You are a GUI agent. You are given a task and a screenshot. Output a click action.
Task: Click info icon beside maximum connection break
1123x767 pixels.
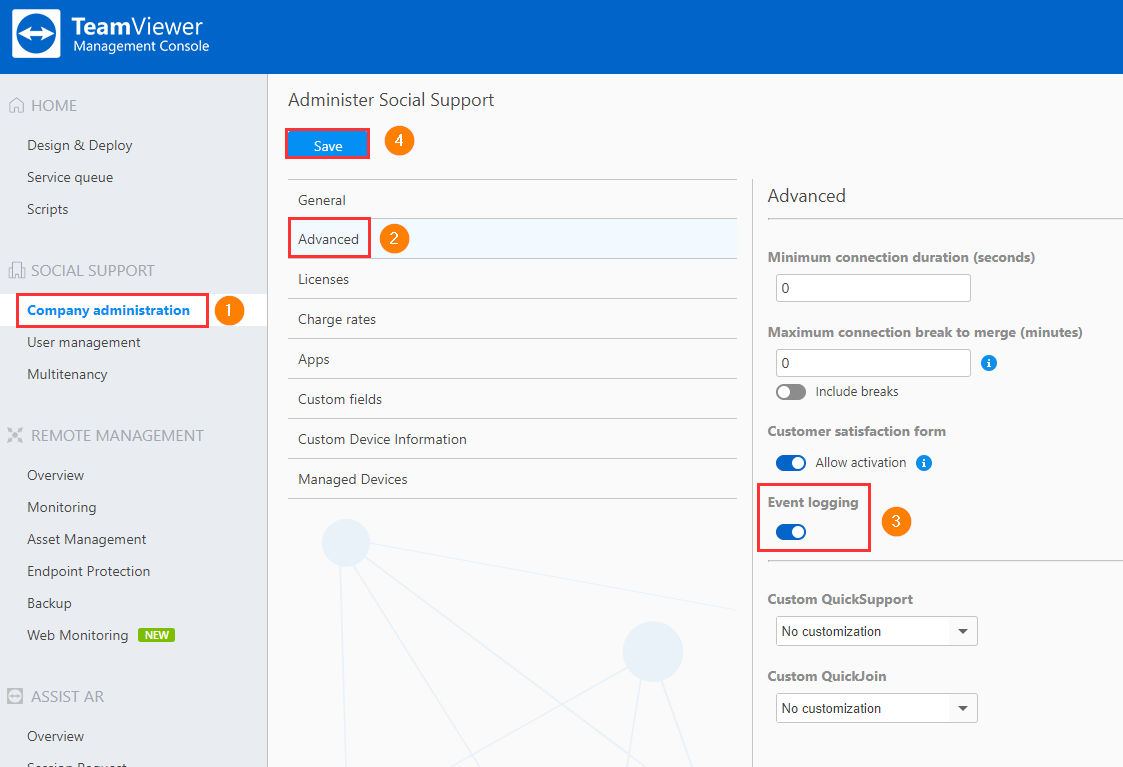click(x=989, y=363)
